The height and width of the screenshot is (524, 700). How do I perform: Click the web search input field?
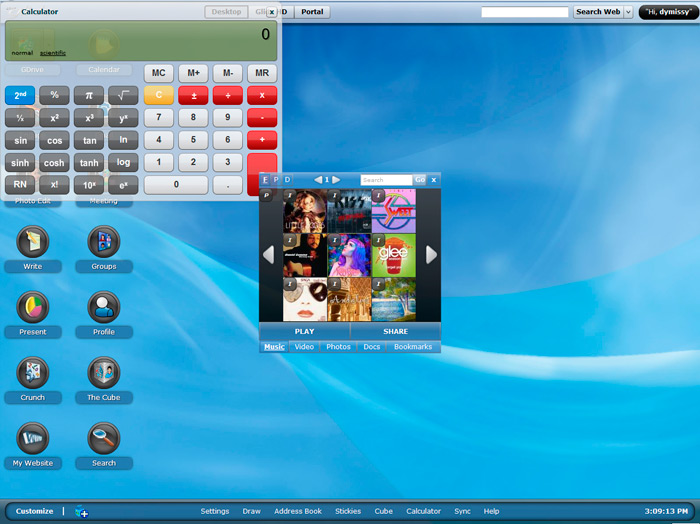click(x=525, y=12)
